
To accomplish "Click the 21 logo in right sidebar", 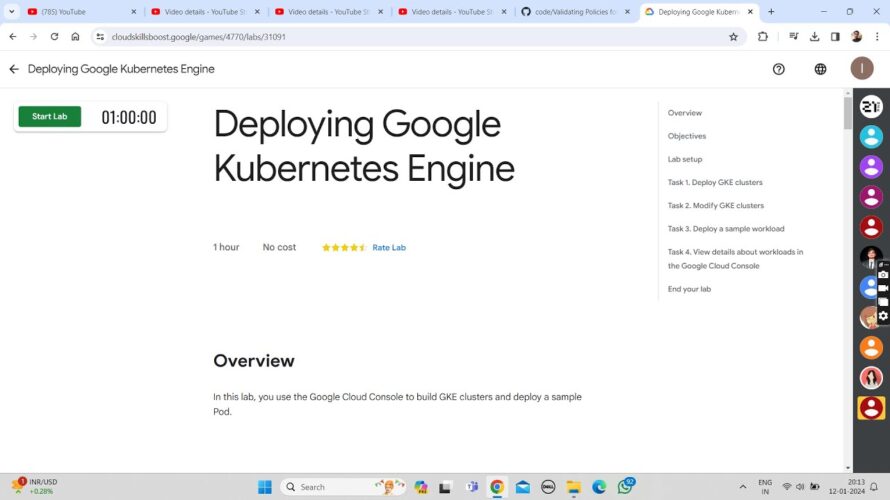I will [x=871, y=107].
